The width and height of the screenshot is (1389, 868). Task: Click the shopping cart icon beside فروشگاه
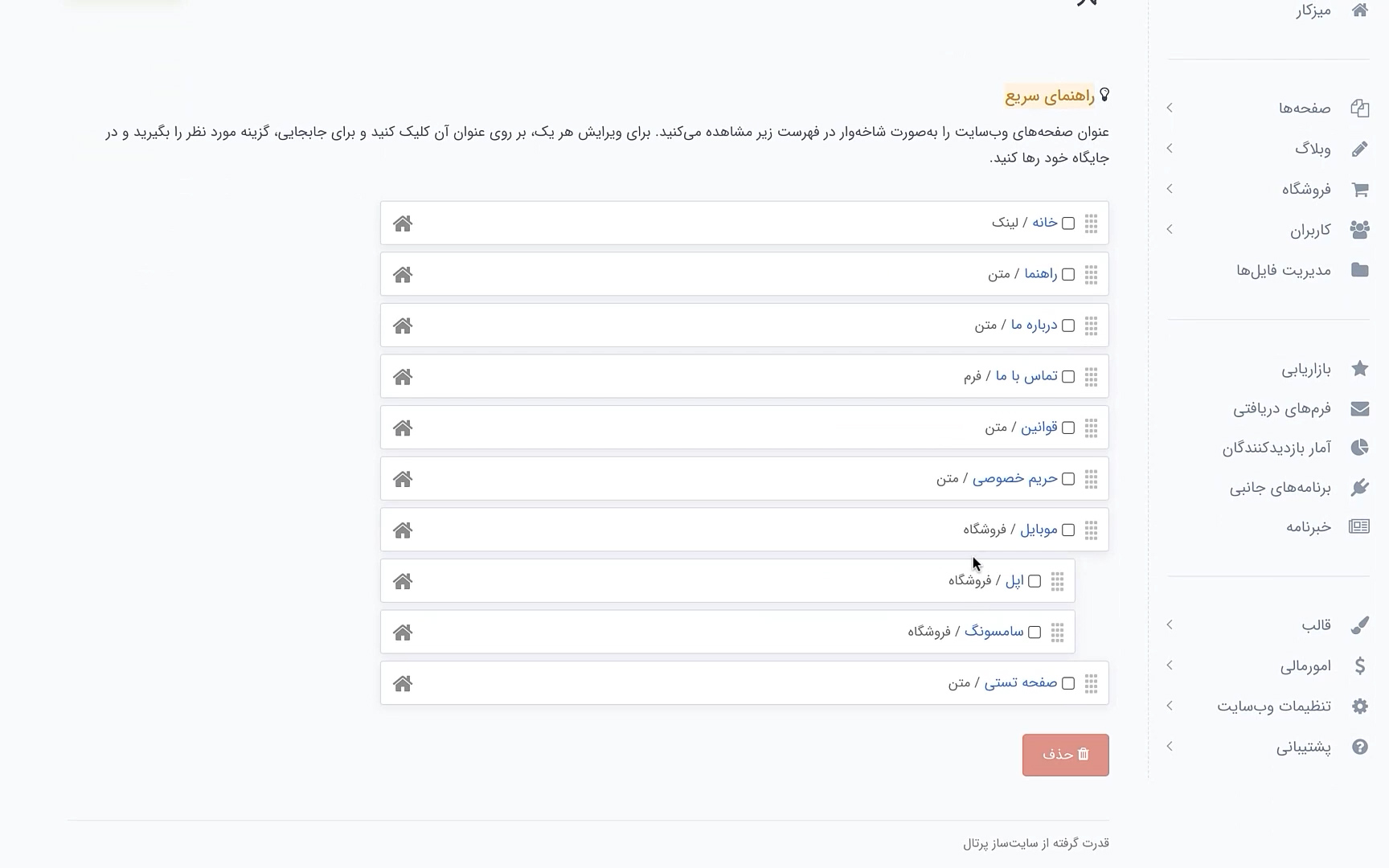(1359, 190)
